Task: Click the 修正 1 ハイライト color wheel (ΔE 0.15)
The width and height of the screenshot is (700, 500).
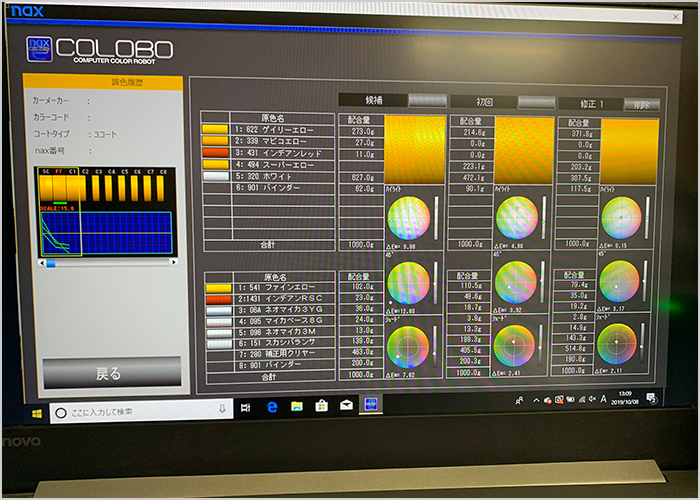Action: pyautogui.click(x=621, y=217)
